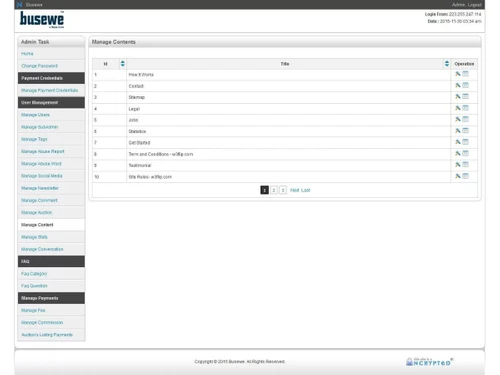The image size is (500, 375).
Task: Click the view icon for Contact row
Action: click(465, 85)
